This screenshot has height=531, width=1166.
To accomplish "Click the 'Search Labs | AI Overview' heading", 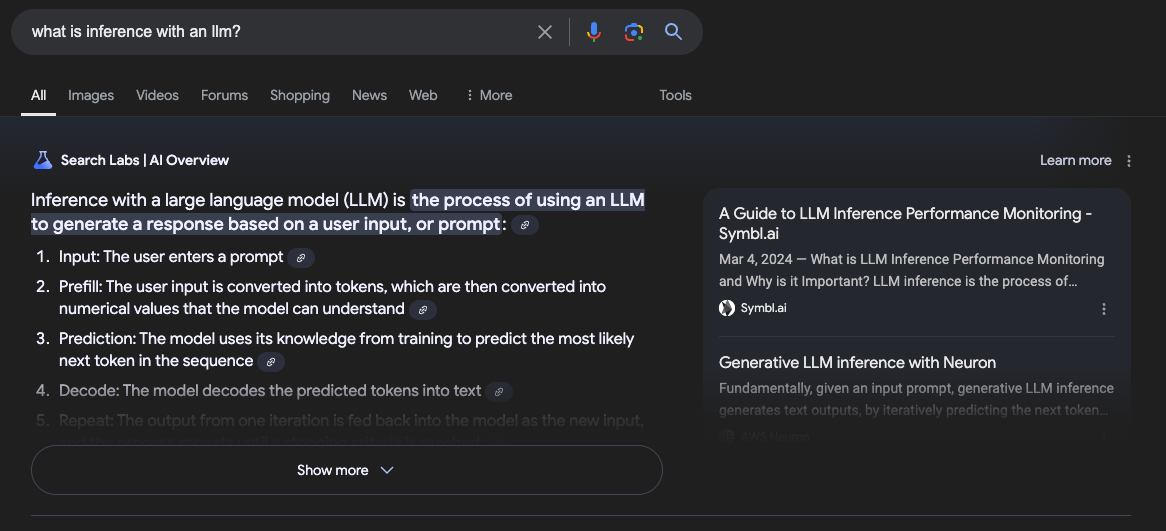I will click(x=145, y=160).
